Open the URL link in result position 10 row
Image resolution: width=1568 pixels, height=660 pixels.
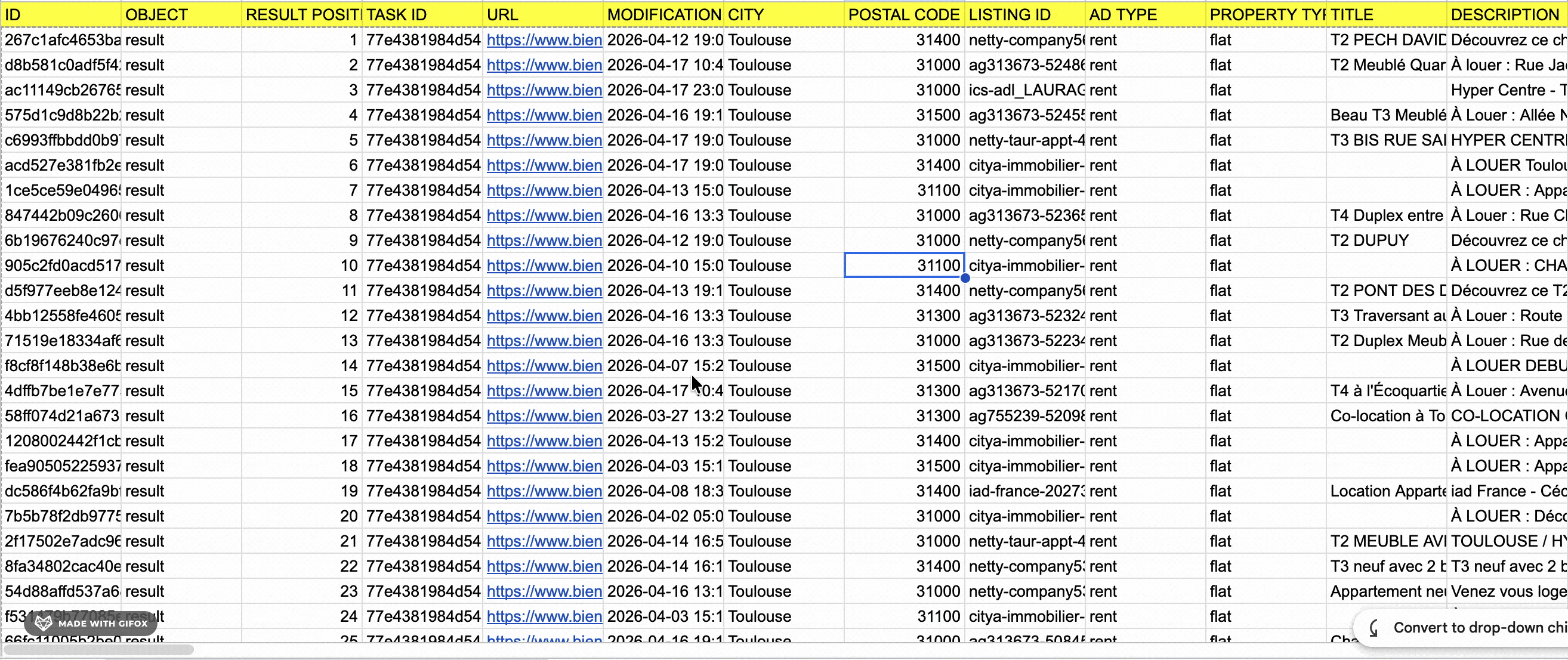(544, 266)
